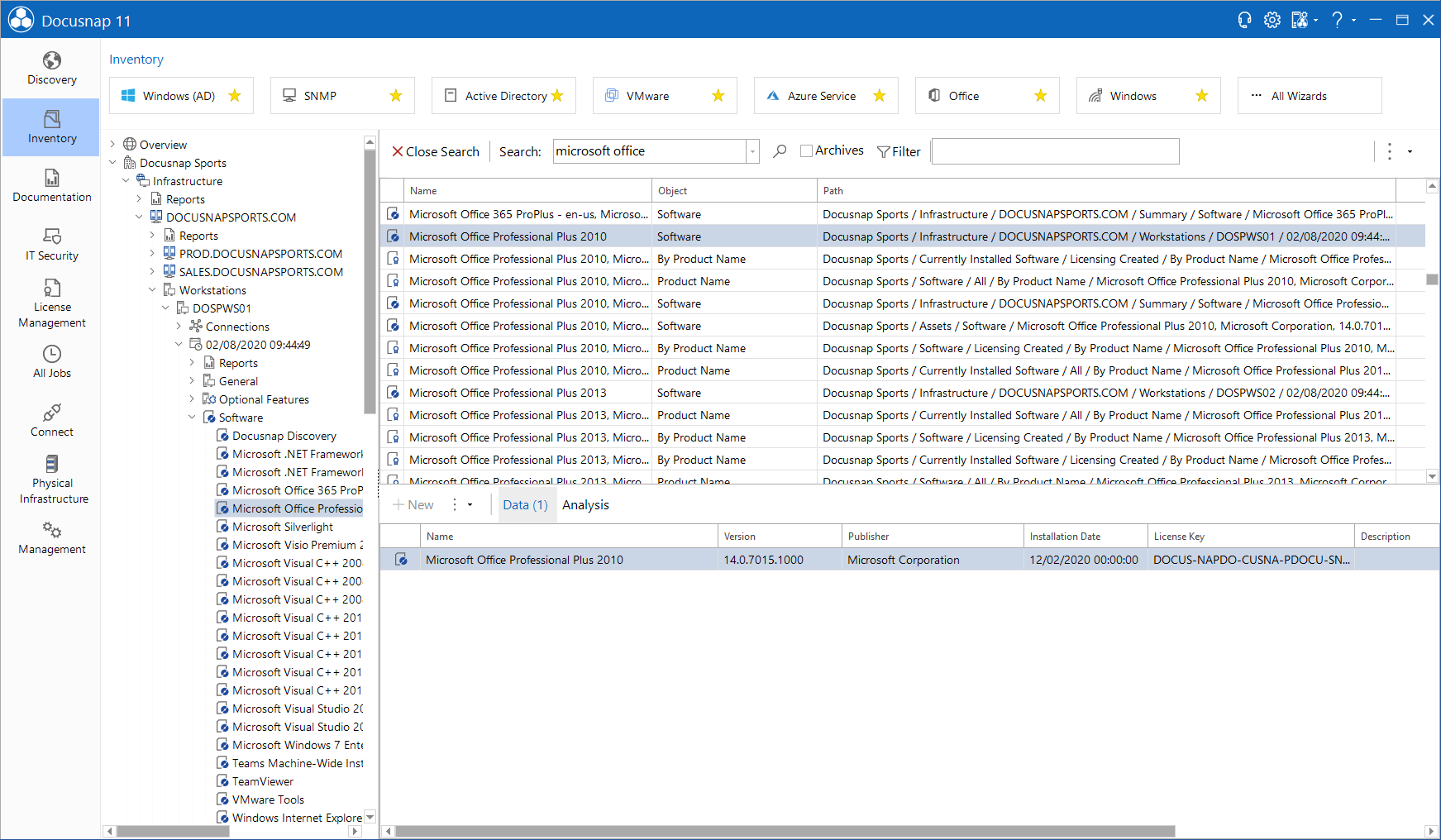1441x840 pixels.
Task: Click the tree horizontal scrollbar
Action: pyautogui.click(x=174, y=832)
